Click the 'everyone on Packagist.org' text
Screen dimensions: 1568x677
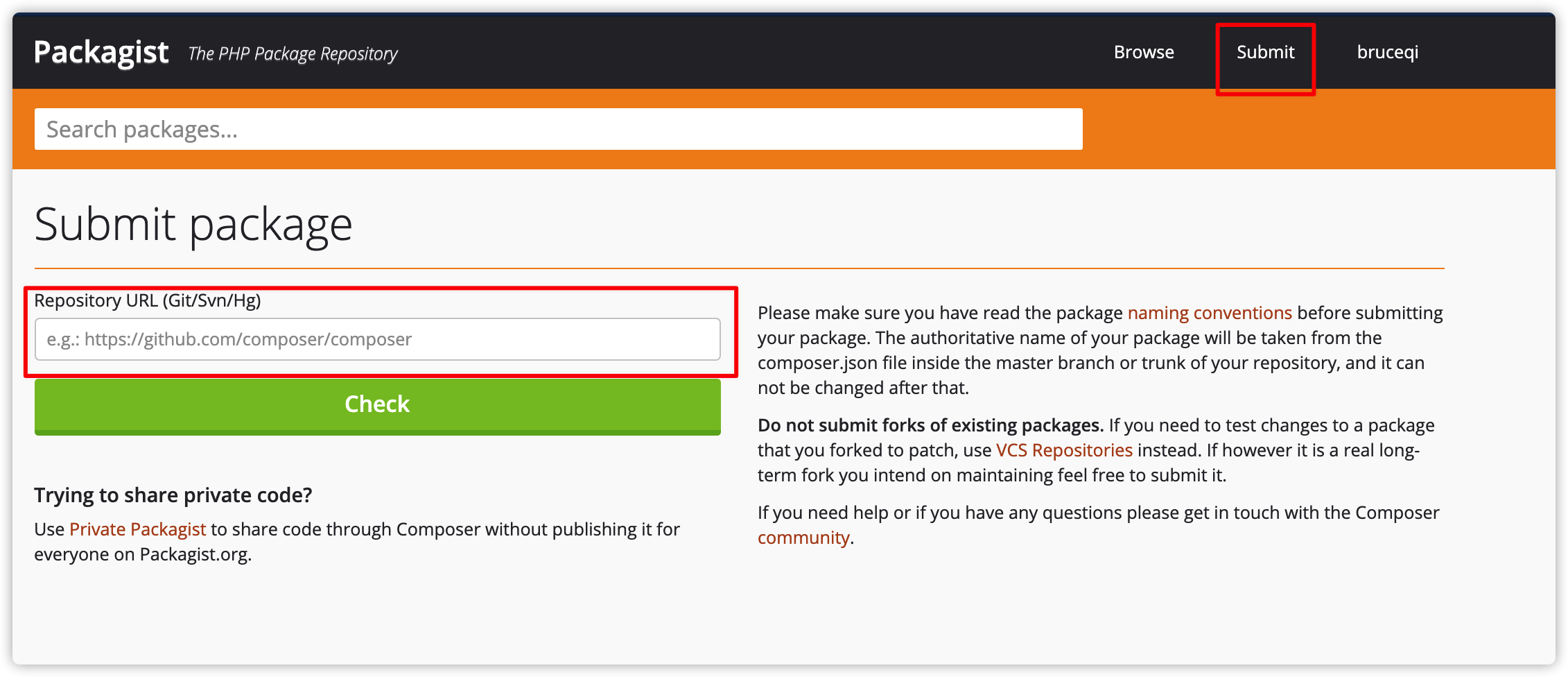pos(142,554)
